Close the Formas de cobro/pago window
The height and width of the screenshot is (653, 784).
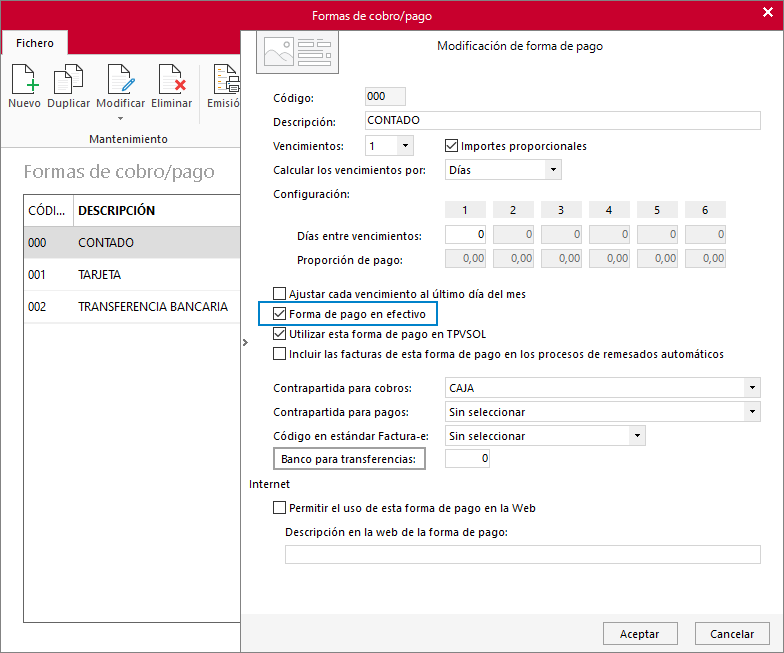(x=768, y=12)
